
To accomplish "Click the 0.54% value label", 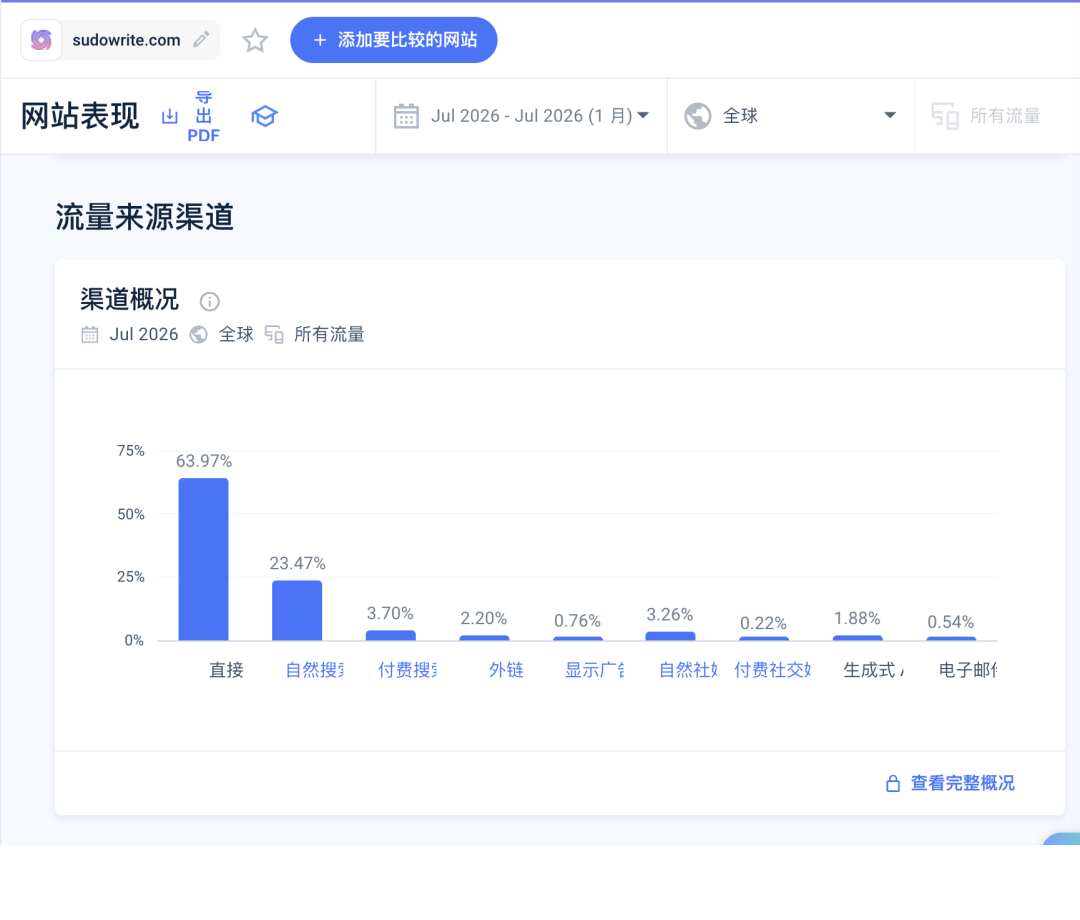I will [951, 623].
